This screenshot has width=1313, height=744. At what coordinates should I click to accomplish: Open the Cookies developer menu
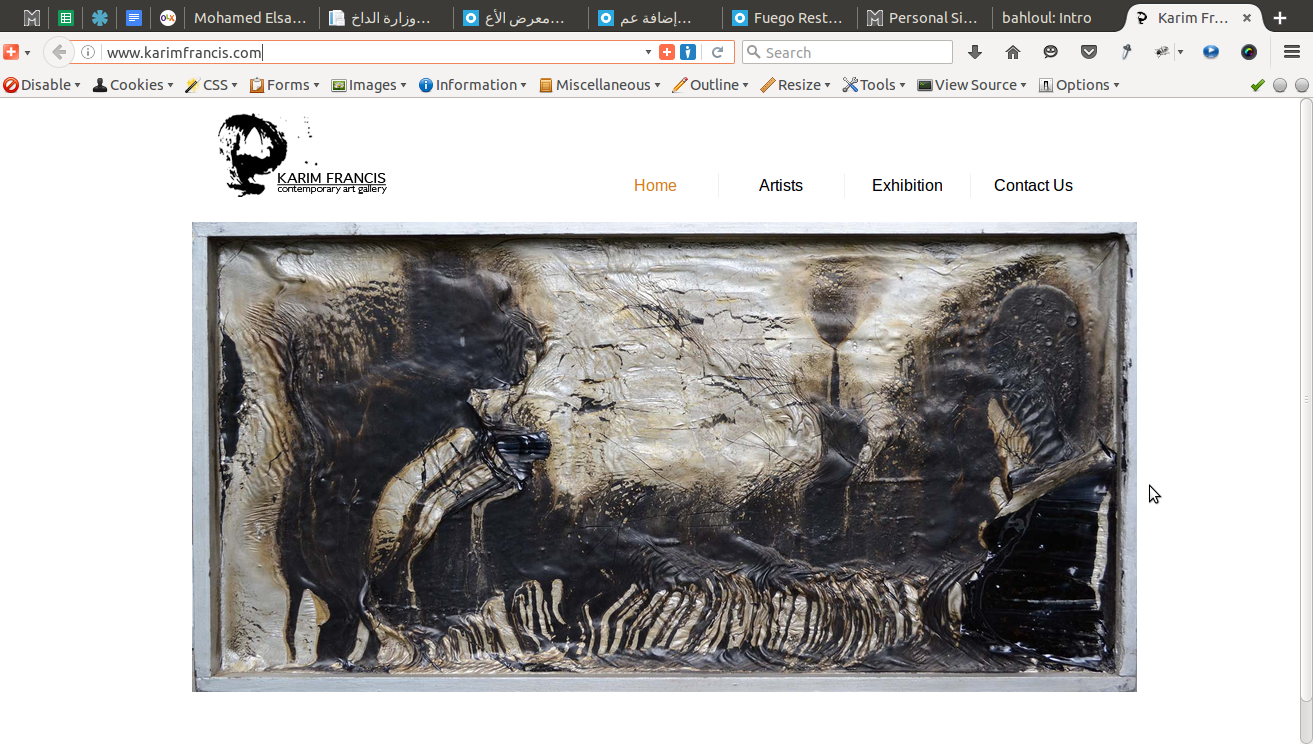(133, 85)
